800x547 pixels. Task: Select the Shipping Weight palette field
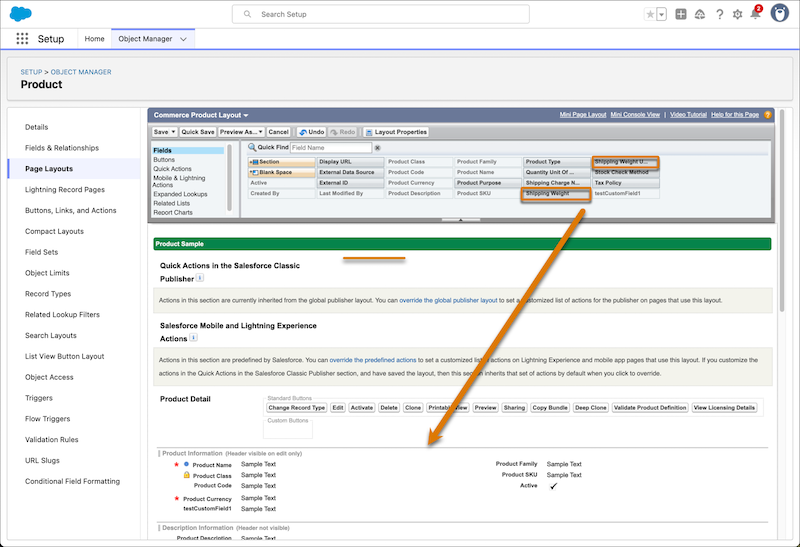click(x=556, y=194)
